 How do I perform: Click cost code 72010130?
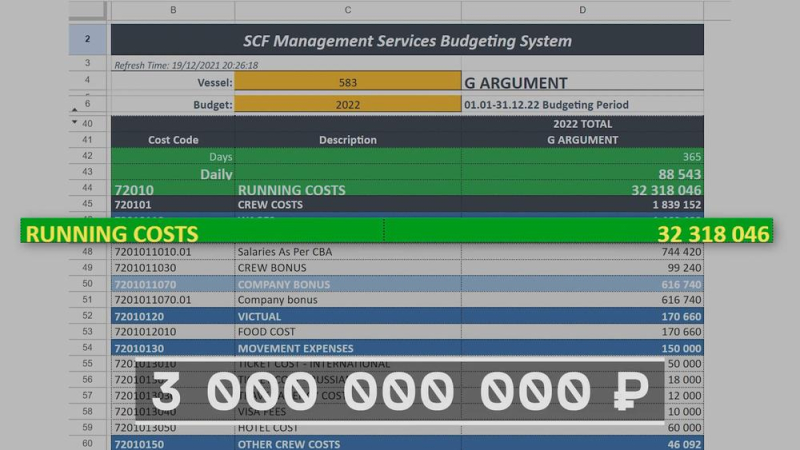139,348
